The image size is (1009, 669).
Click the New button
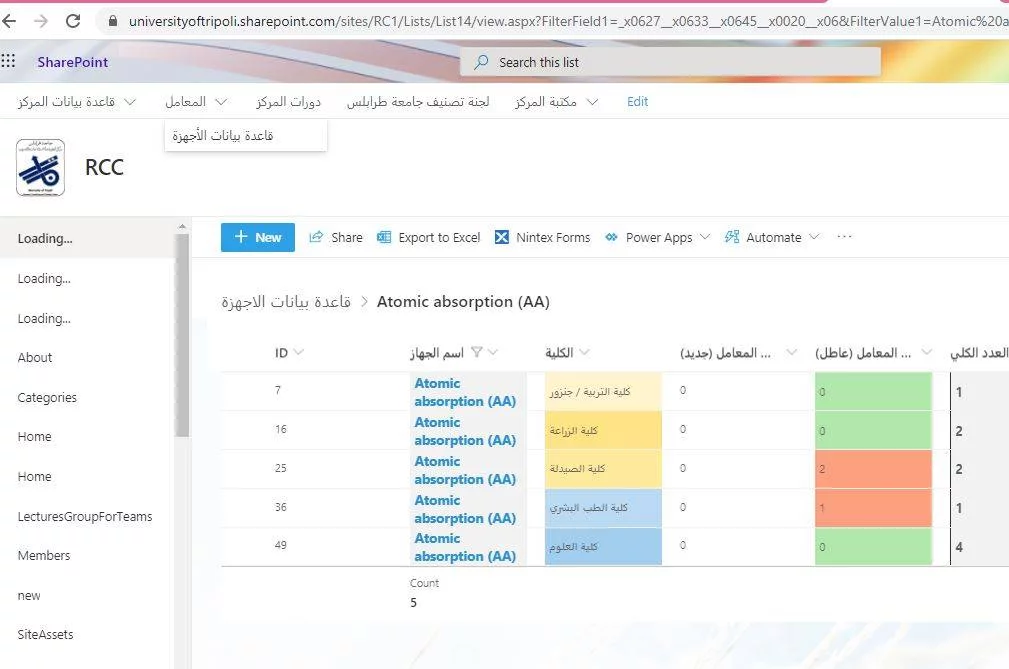pyautogui.click(x=258, y=237)
